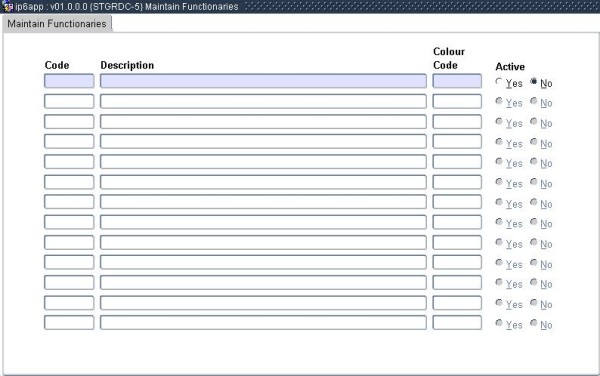Choose No radio in second row
Viewport: 600px width, 376px height.
pos(534,101)
